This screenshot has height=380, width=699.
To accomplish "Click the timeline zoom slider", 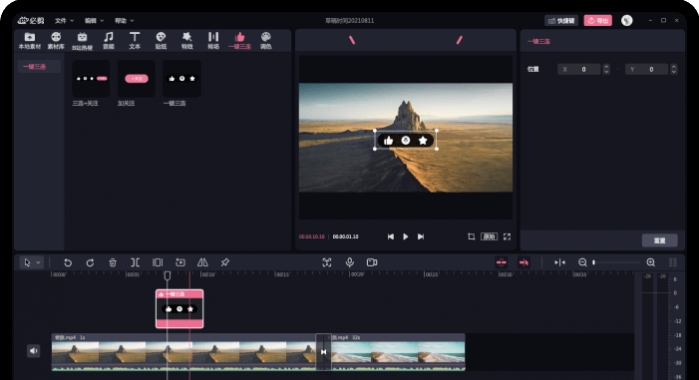I will (616, 263).
